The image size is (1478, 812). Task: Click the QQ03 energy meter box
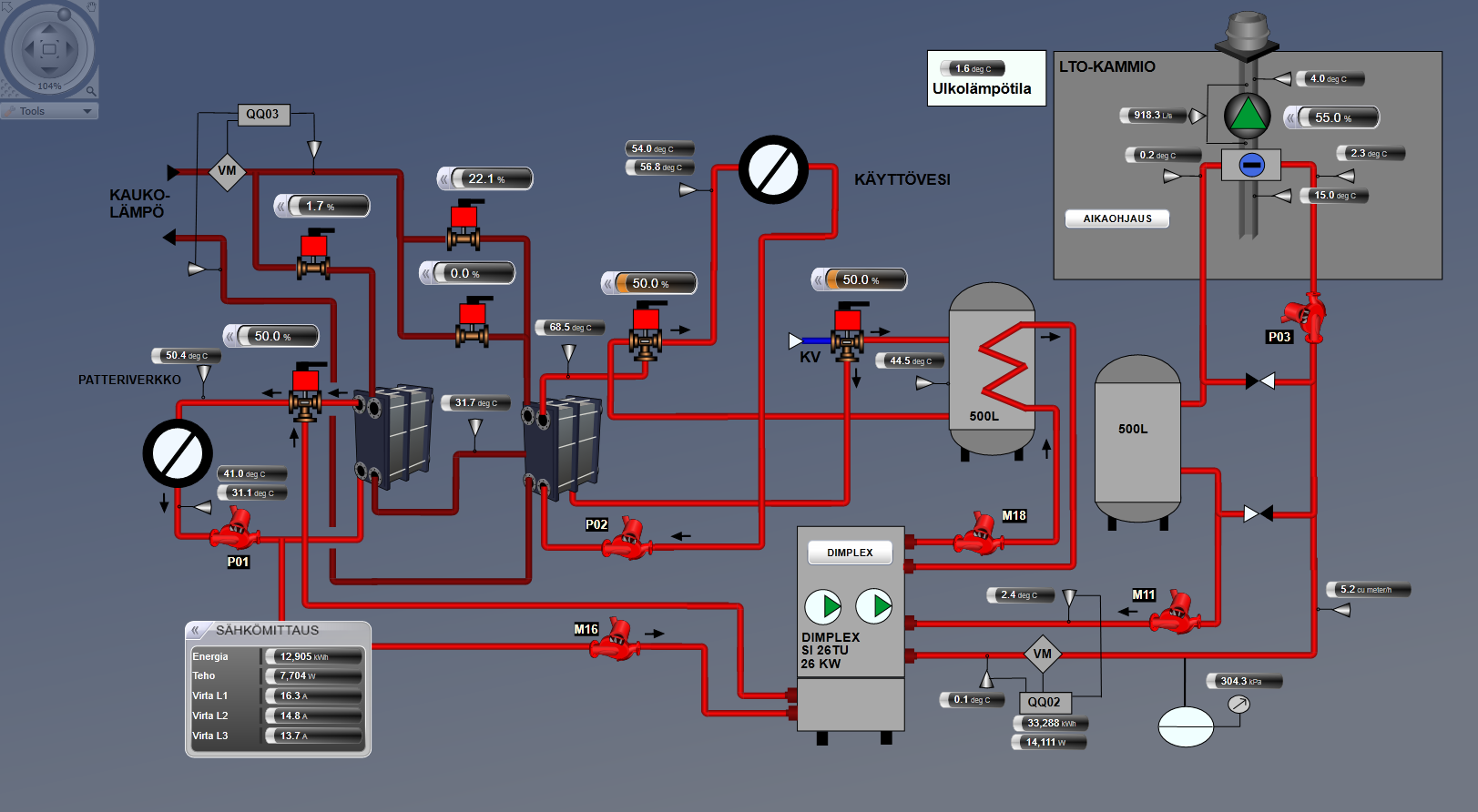click(x=262, y=114)
